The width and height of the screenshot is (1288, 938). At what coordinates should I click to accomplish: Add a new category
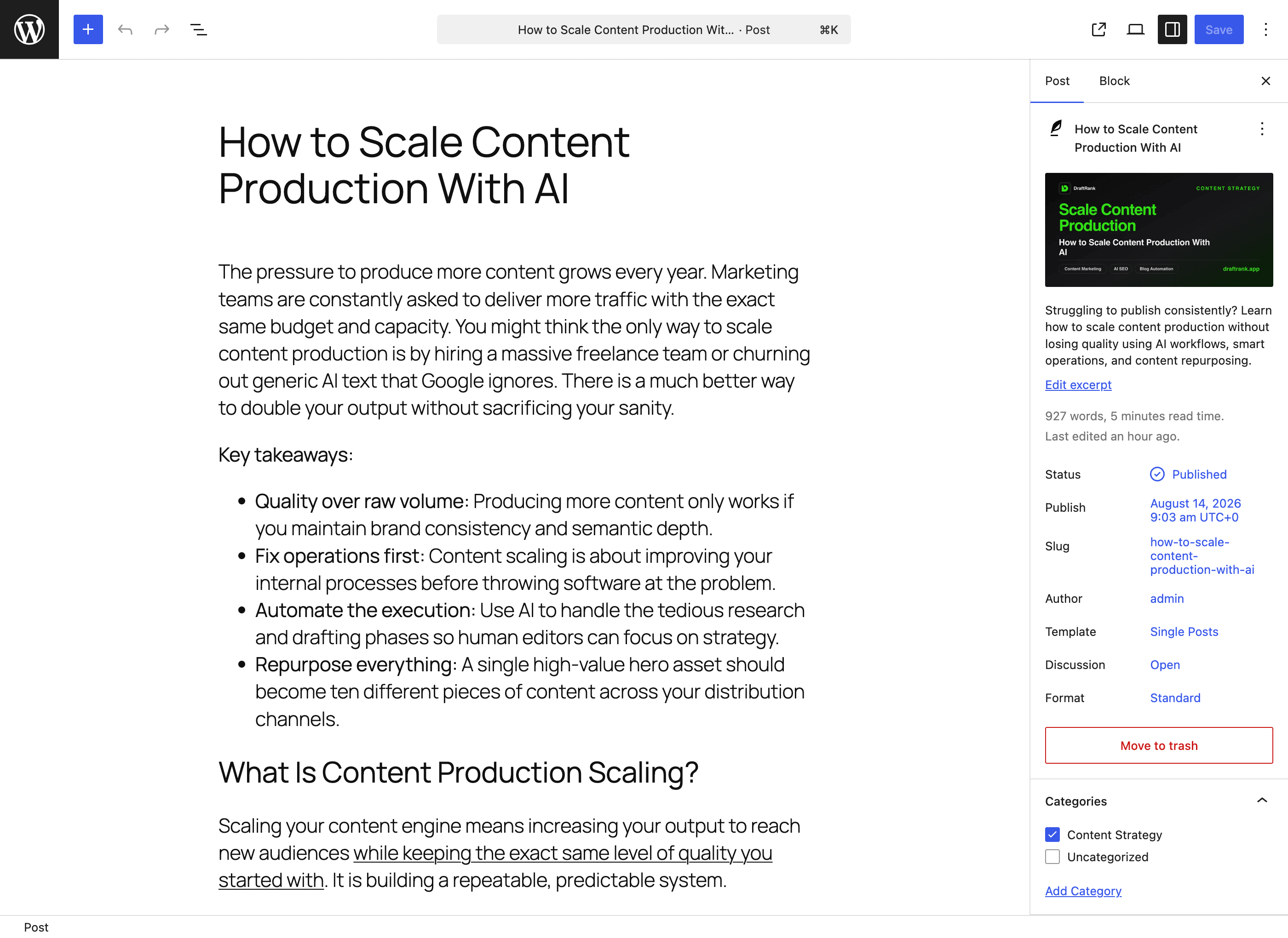(1083, 891)
